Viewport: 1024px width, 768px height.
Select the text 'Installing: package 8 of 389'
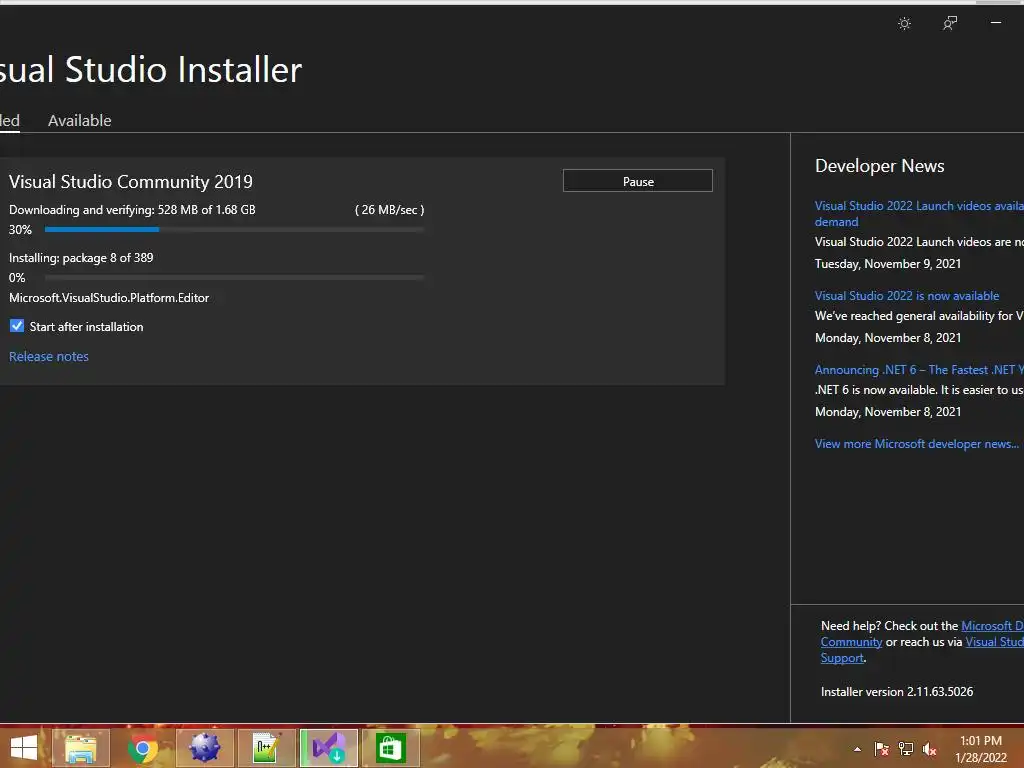[81, 258]
